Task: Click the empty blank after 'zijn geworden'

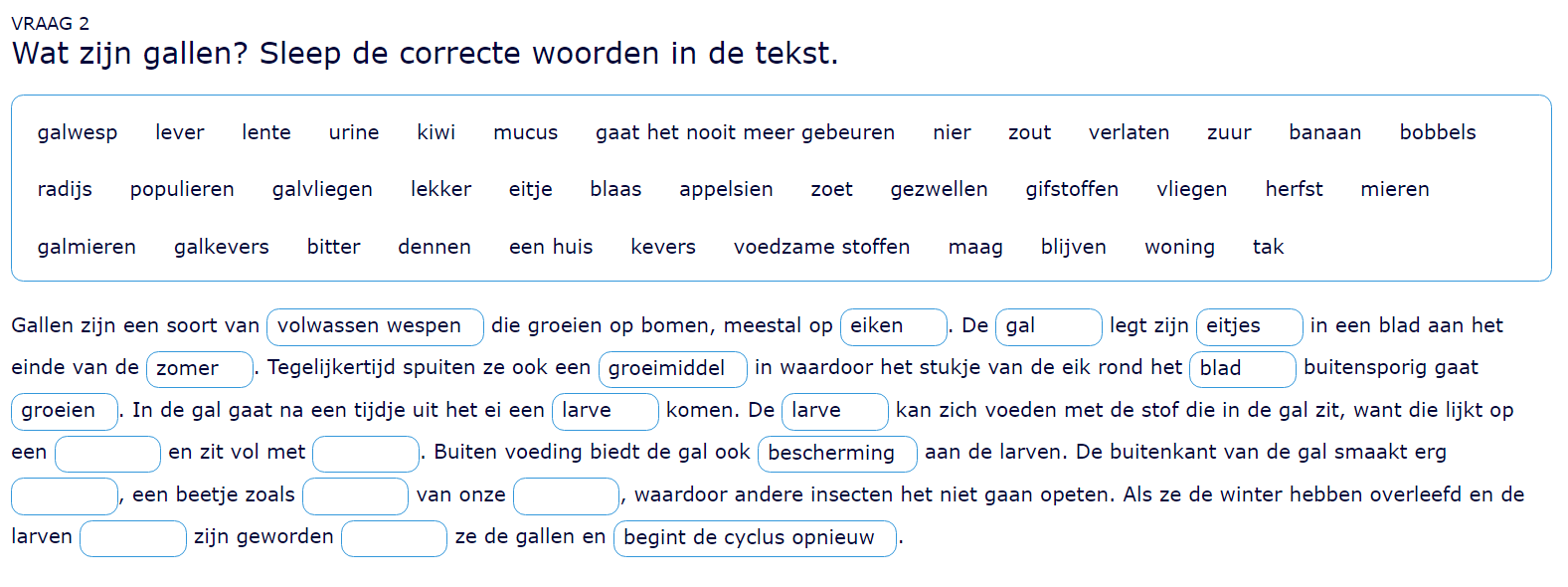Action: click(x=394, y=538)
